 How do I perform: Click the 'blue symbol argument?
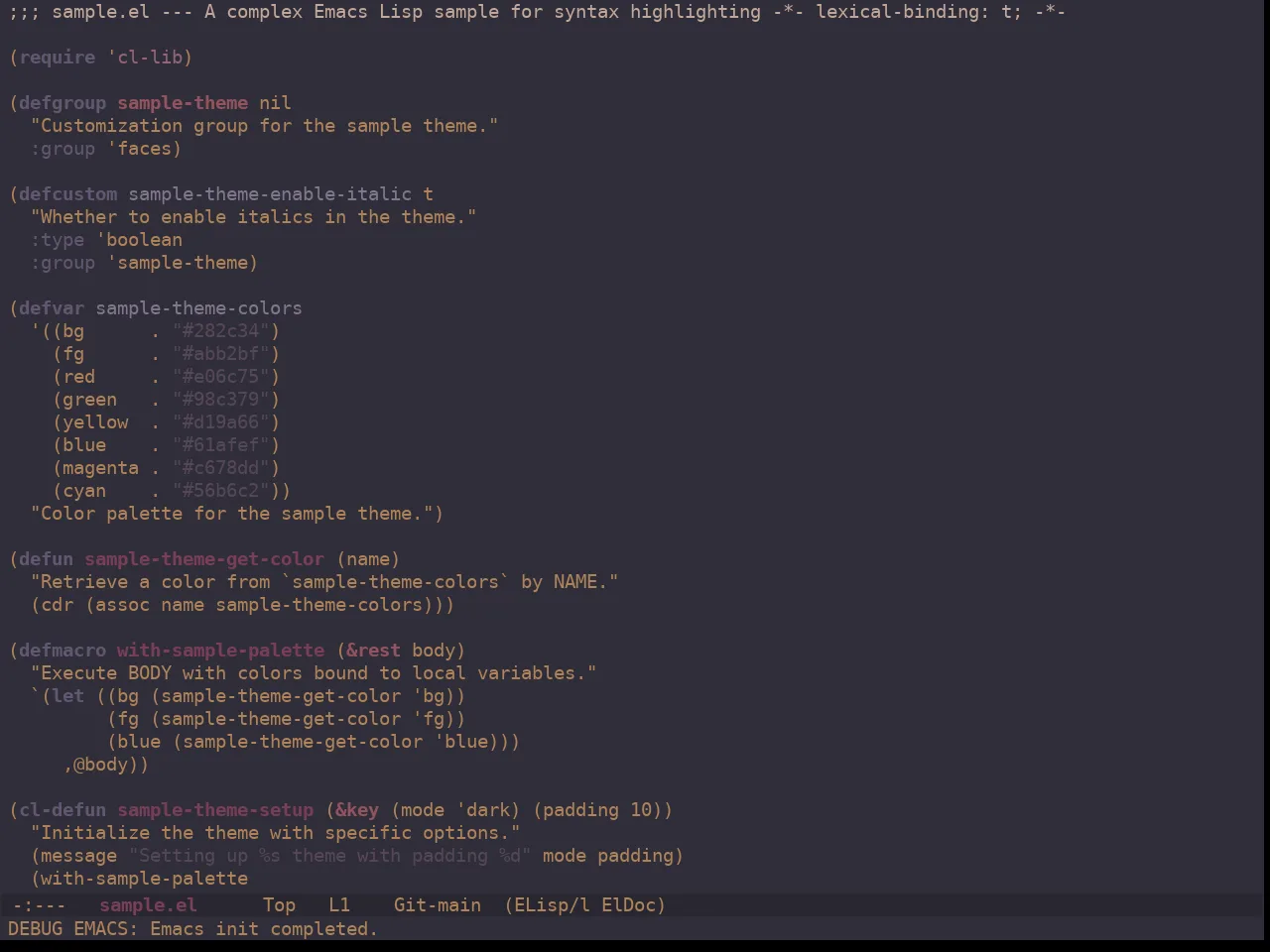pyautogui.click(x=461, y=742)
